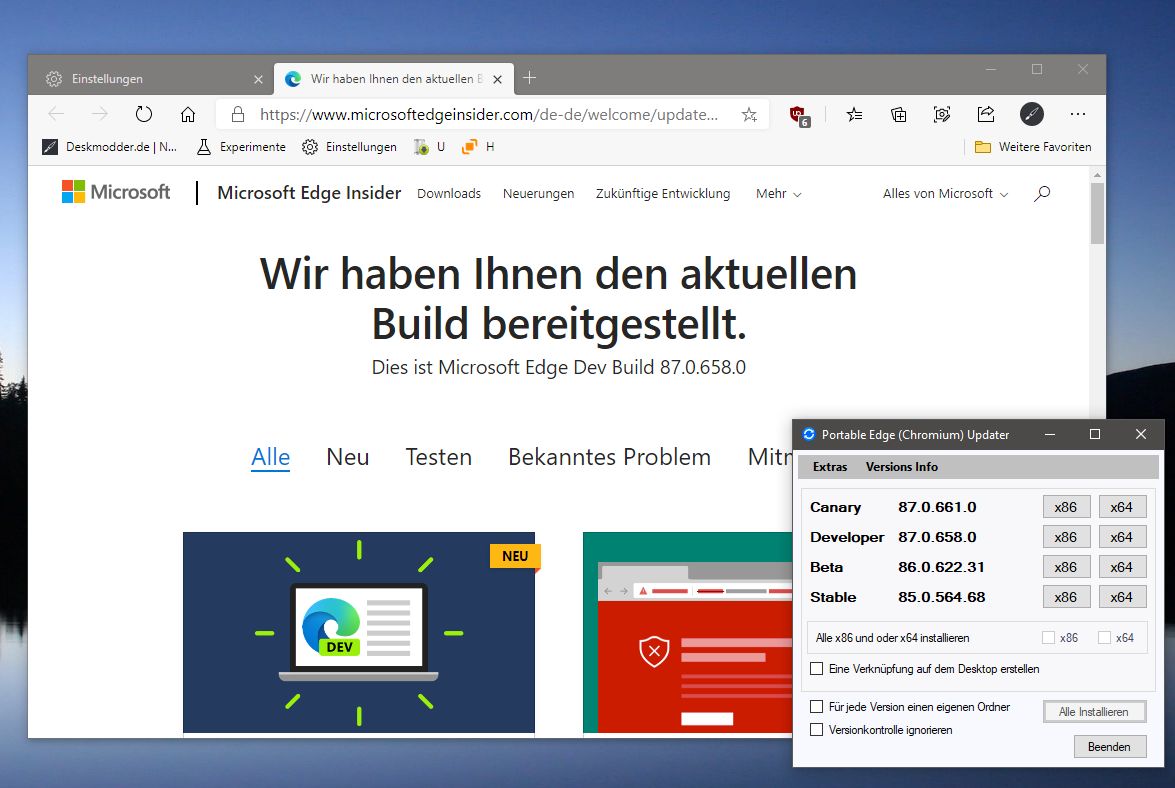
Task: Open the 'U' bookmark in favorites bar
Action: click(429, 147)
